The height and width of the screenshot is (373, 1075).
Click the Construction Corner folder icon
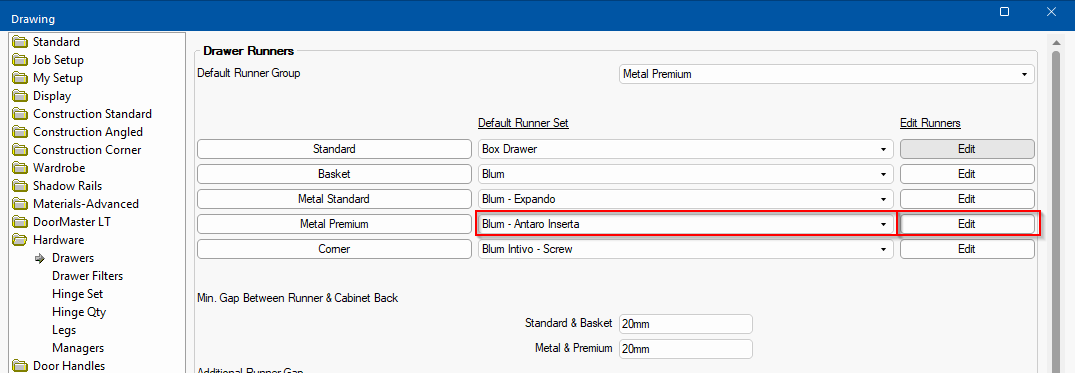coord(21,150)
